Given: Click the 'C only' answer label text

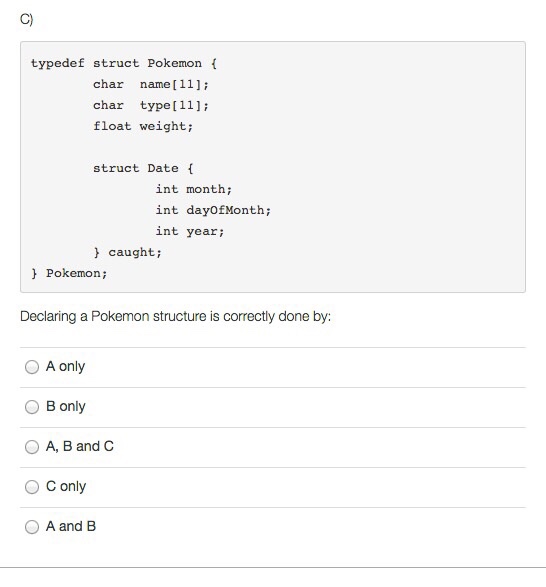Looking at the screenshot, I should click(x=66, y=486).
